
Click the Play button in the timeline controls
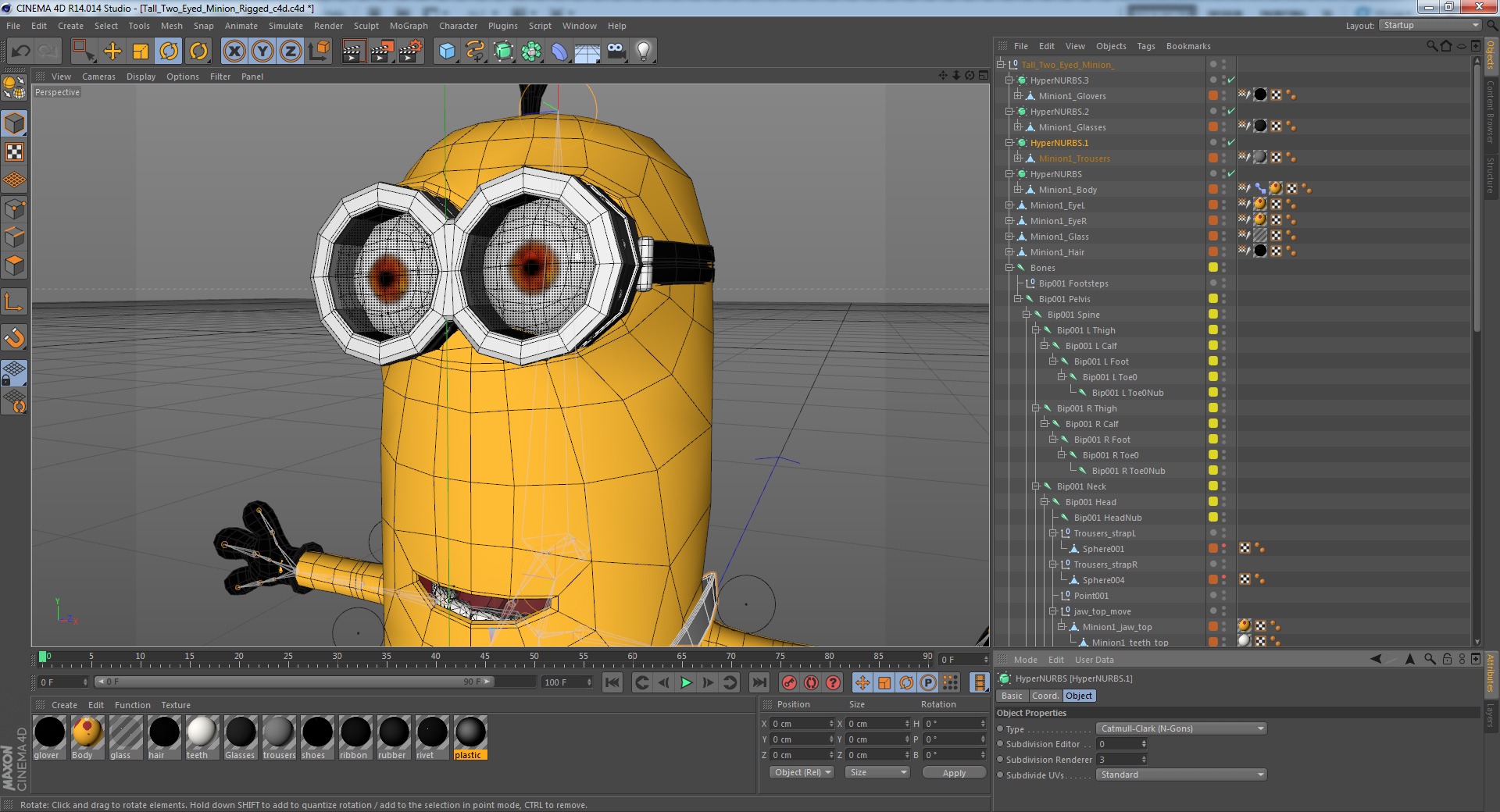click(x=686, y=682)
